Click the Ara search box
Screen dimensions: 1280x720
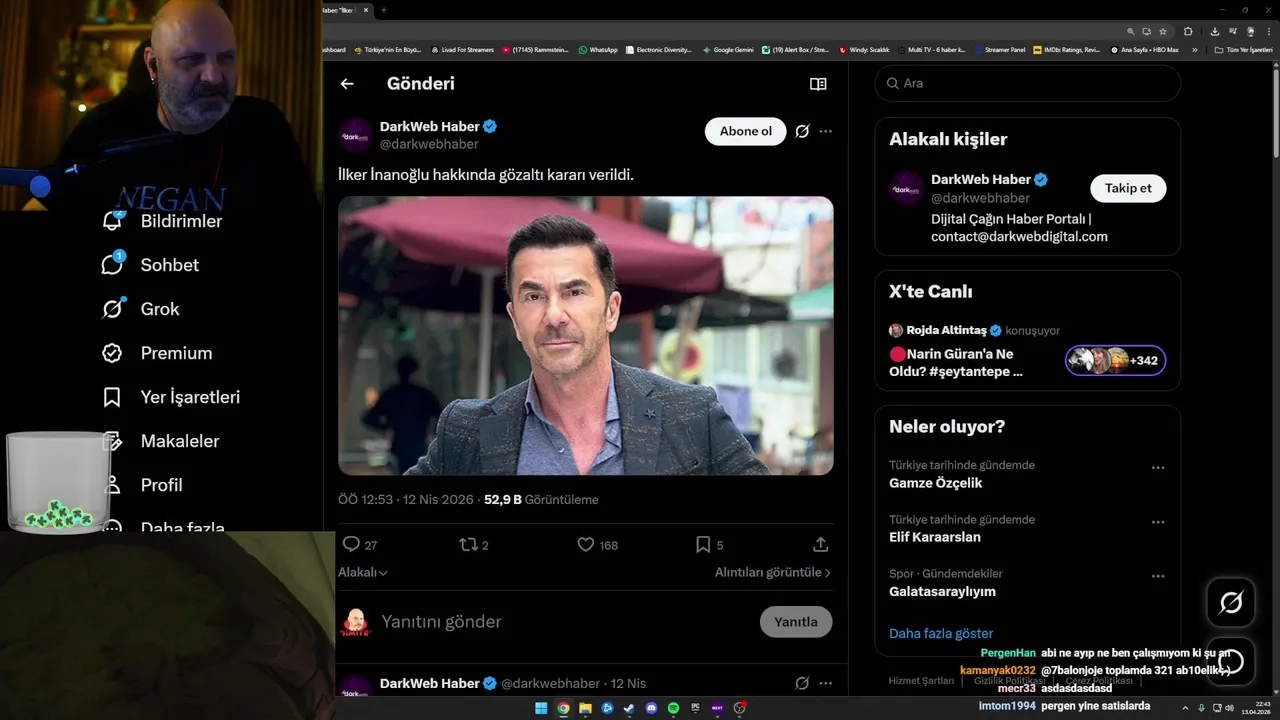point(1028,83)
